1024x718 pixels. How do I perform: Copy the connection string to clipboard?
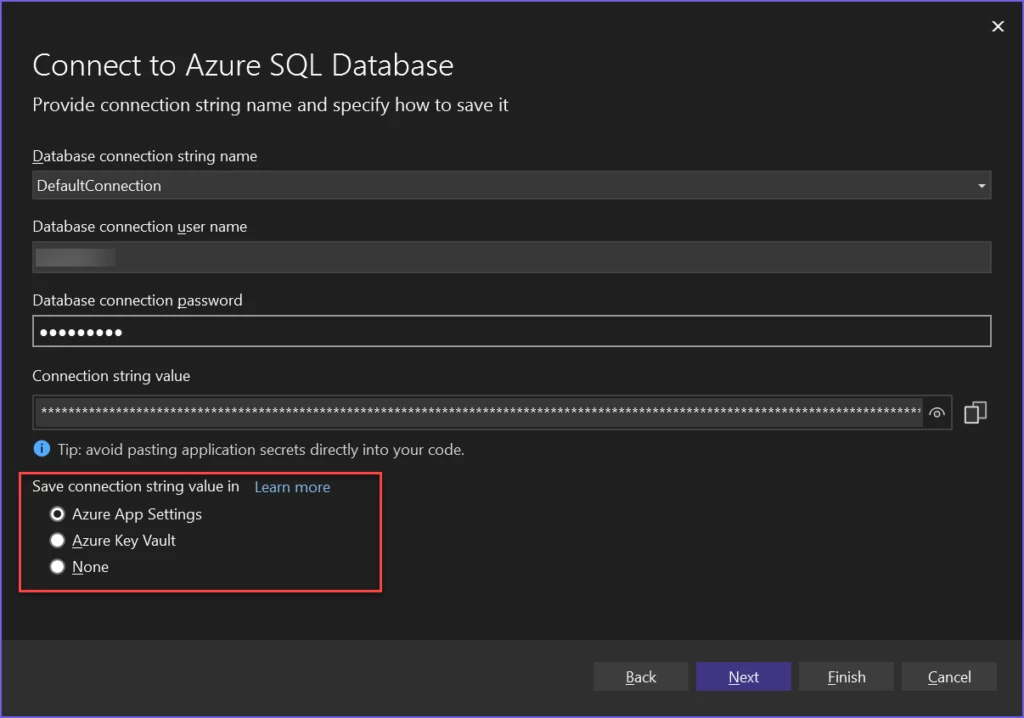click(x=975, y=412)
